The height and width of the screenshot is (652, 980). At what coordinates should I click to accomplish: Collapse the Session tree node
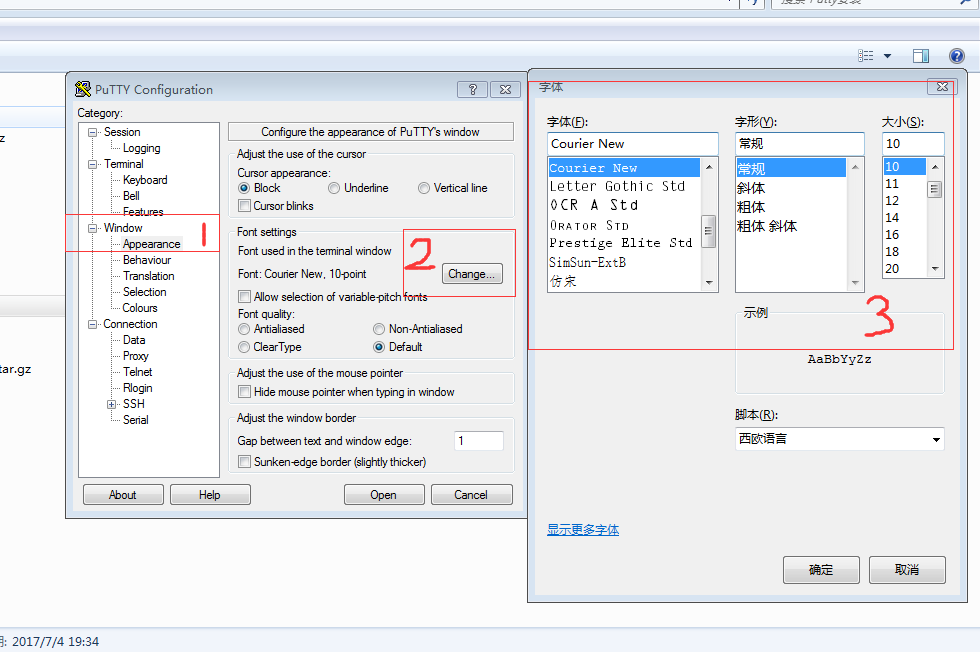(x=92, y=133)
